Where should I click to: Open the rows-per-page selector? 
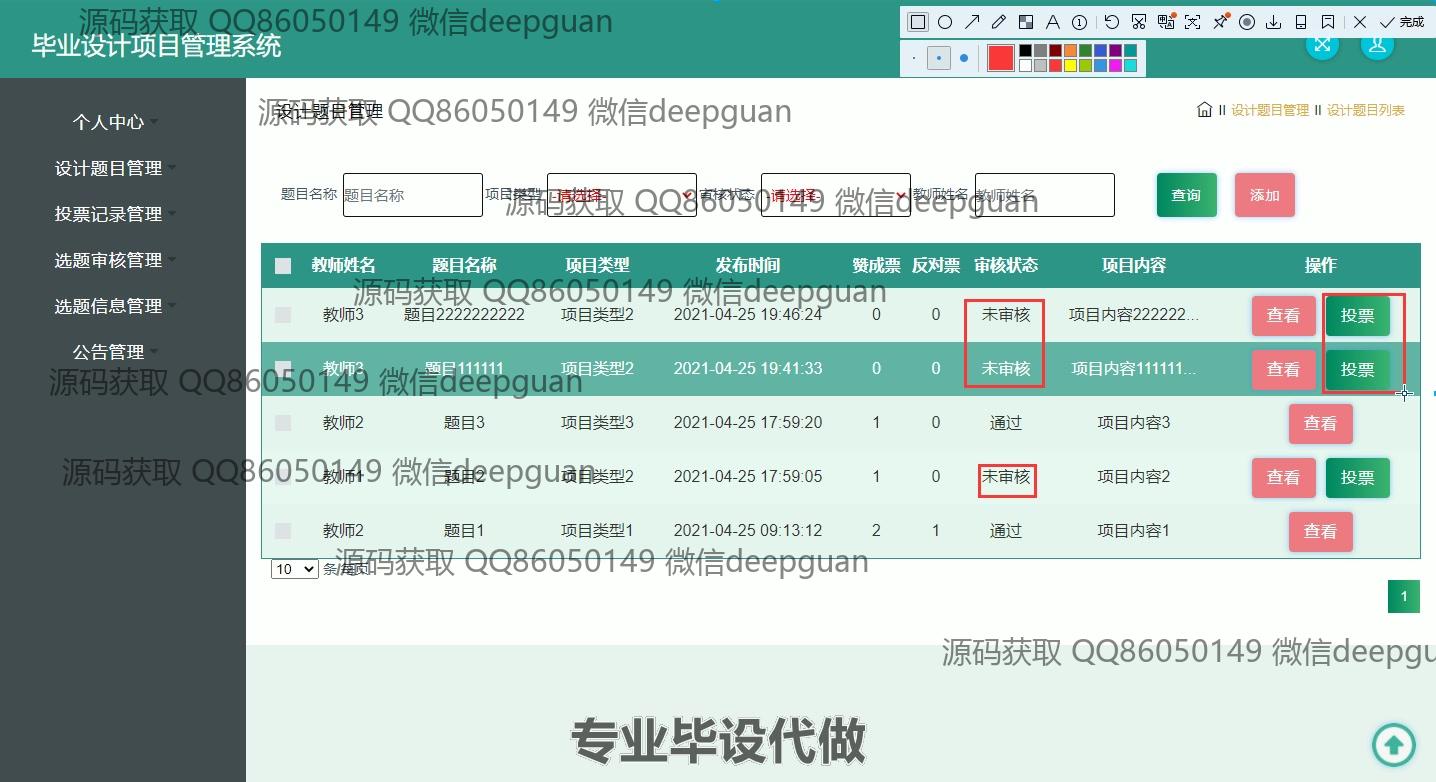click(294, 569)
